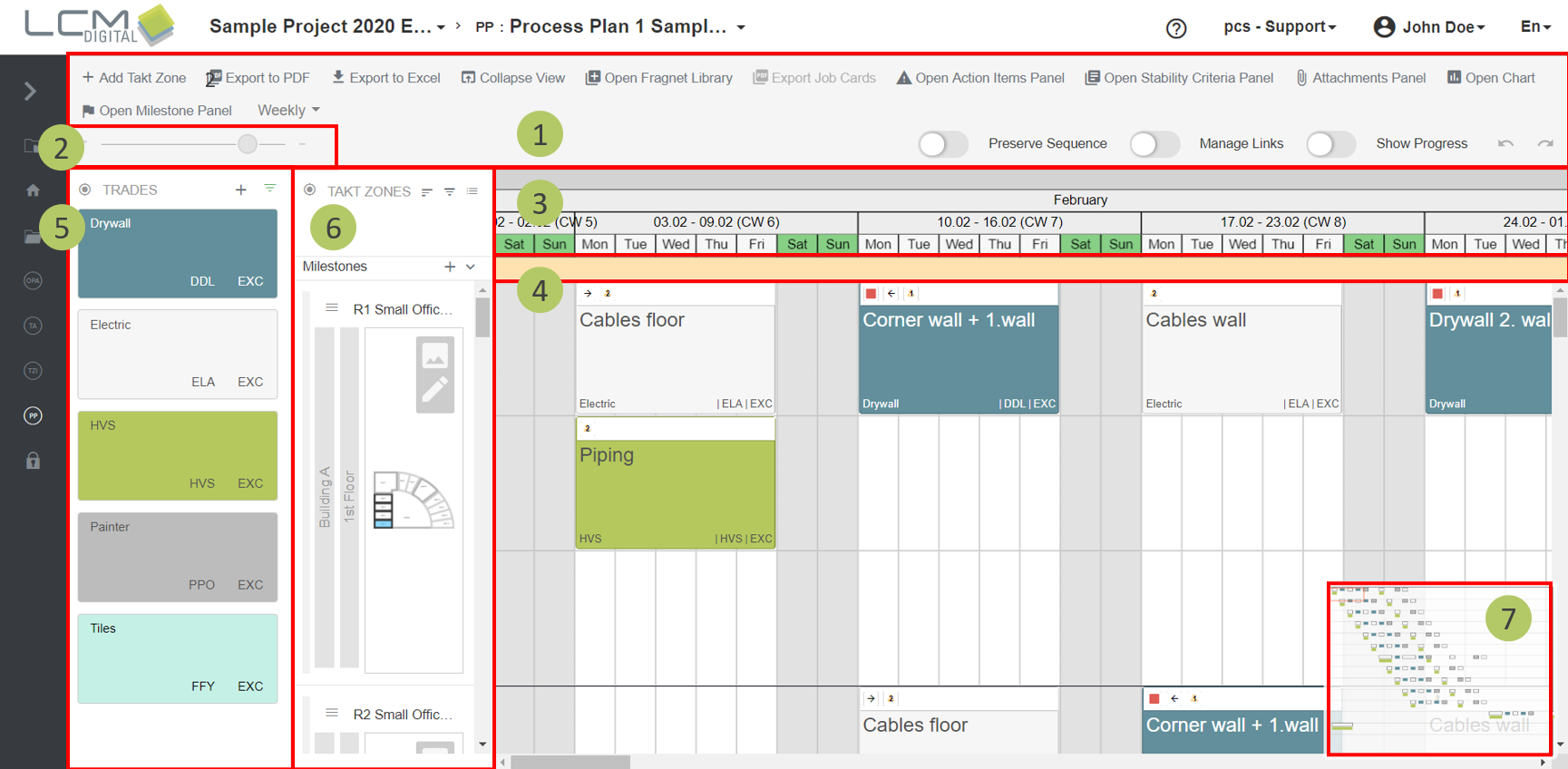Open the Fragnet Library

(658, 78)
